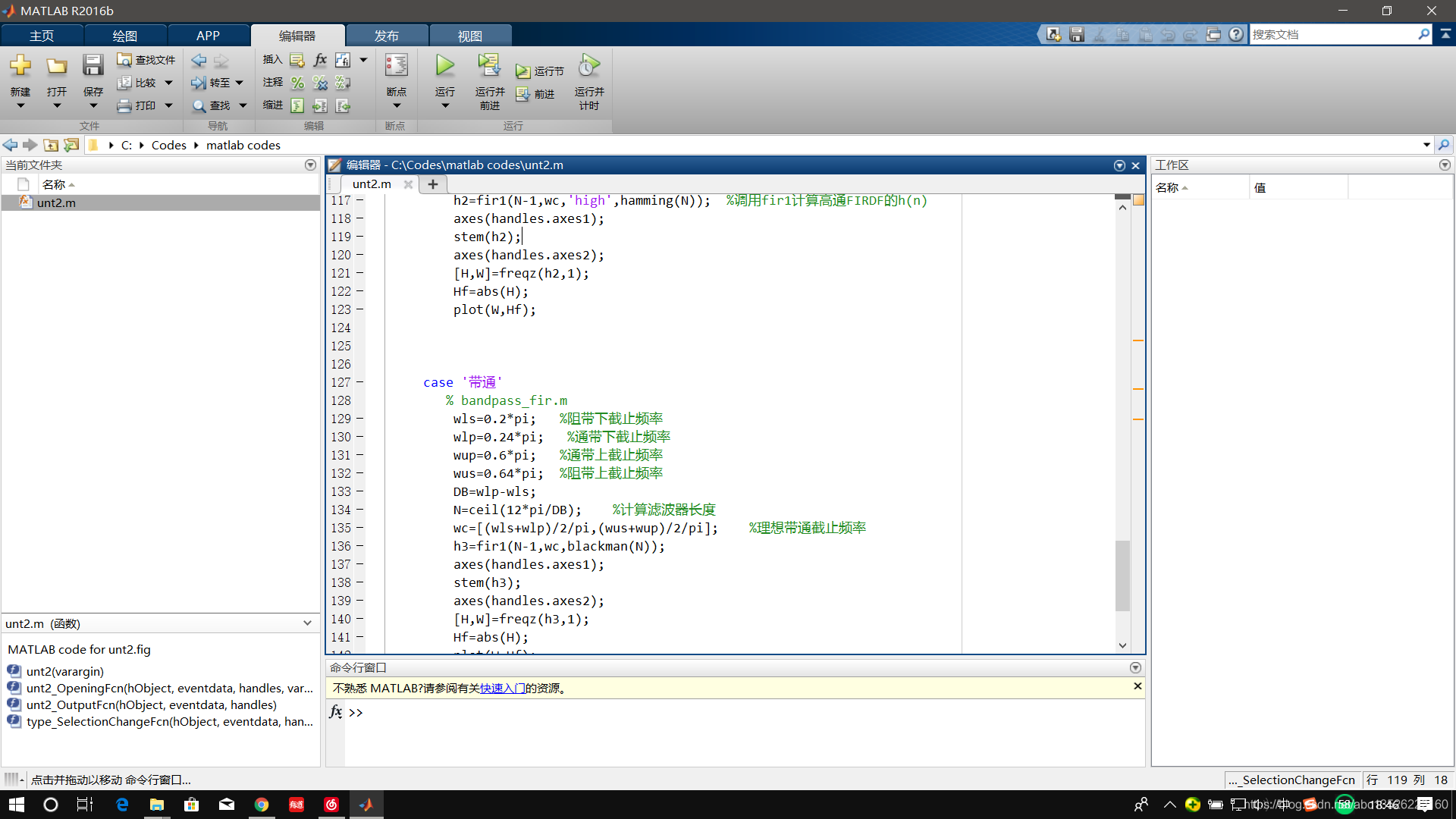The width and height of the screenshot is (1456, 819).
Task: Click the 快速入门 hyperlink
Action: [x=502, y=689]
